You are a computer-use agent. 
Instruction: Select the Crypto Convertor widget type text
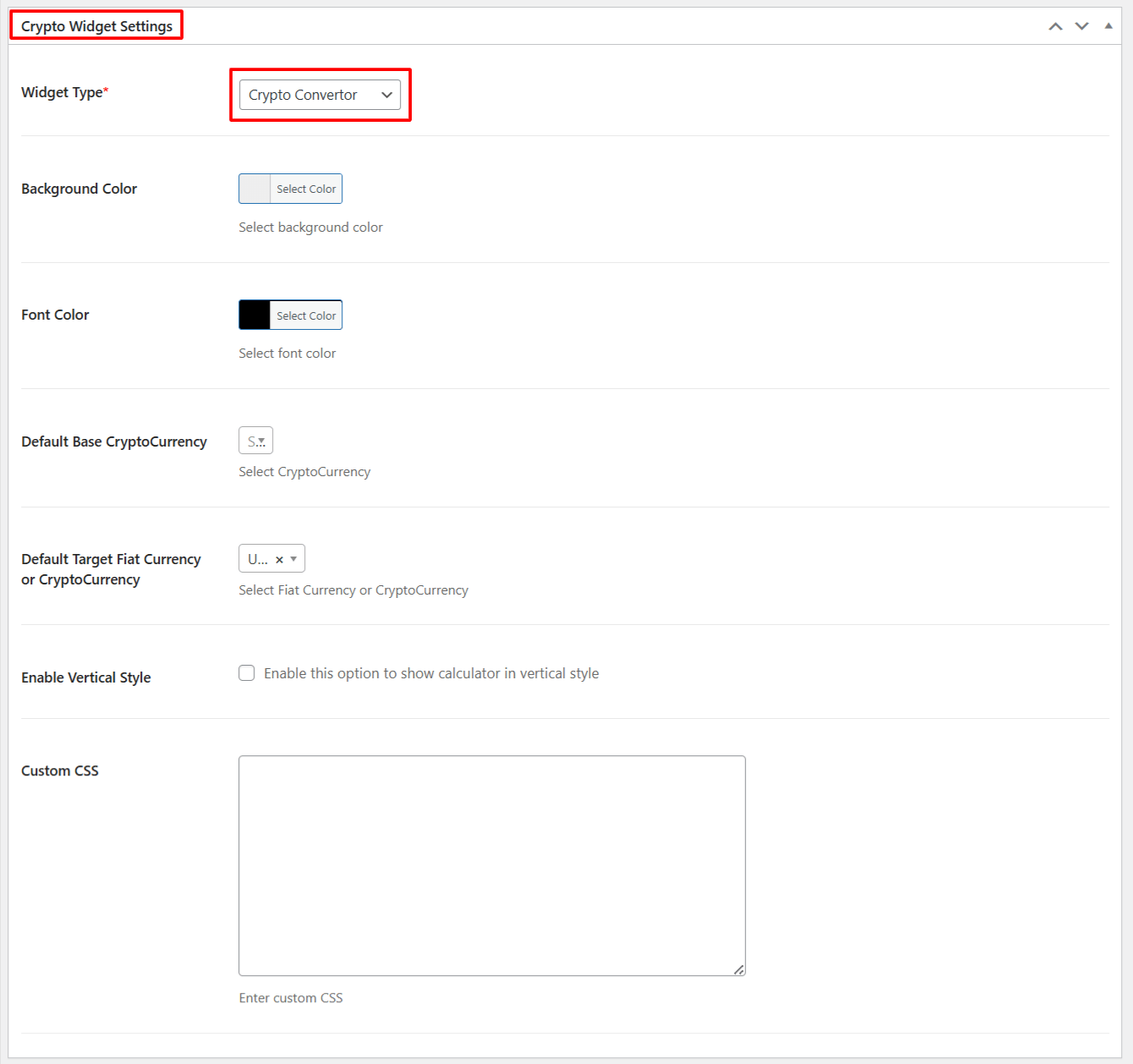303,95
